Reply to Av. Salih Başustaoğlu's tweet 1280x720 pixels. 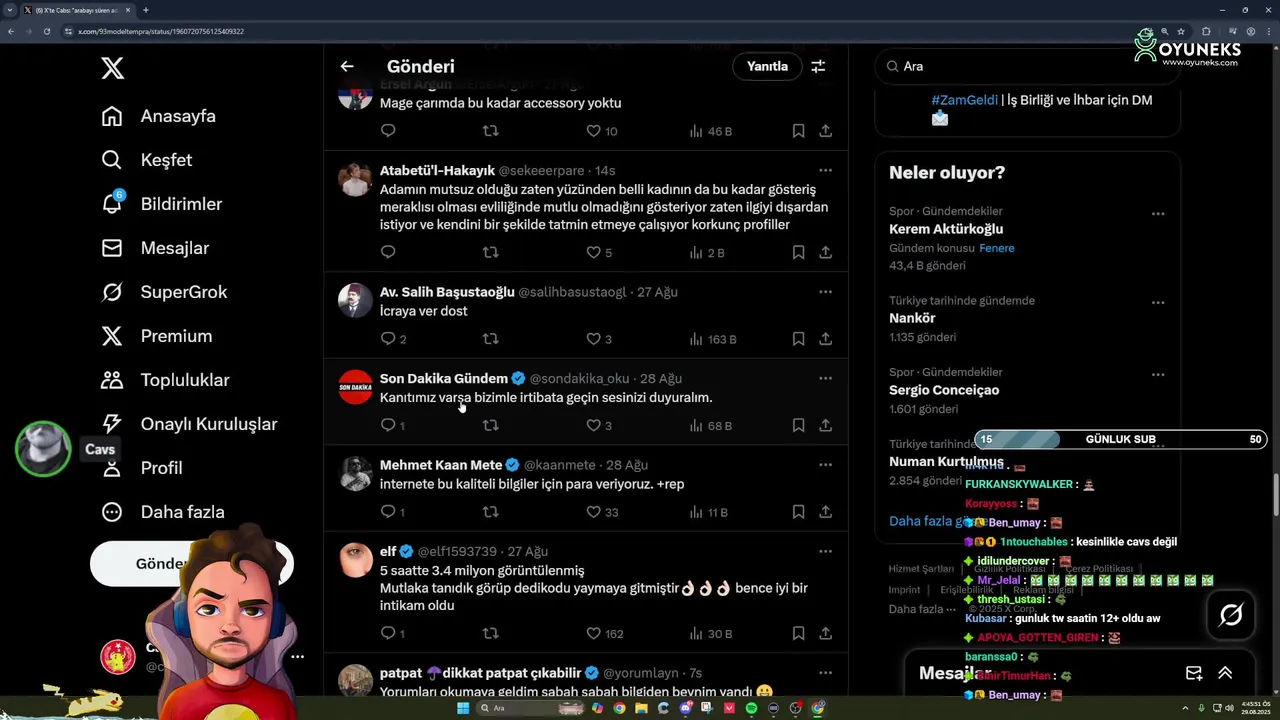389,339
